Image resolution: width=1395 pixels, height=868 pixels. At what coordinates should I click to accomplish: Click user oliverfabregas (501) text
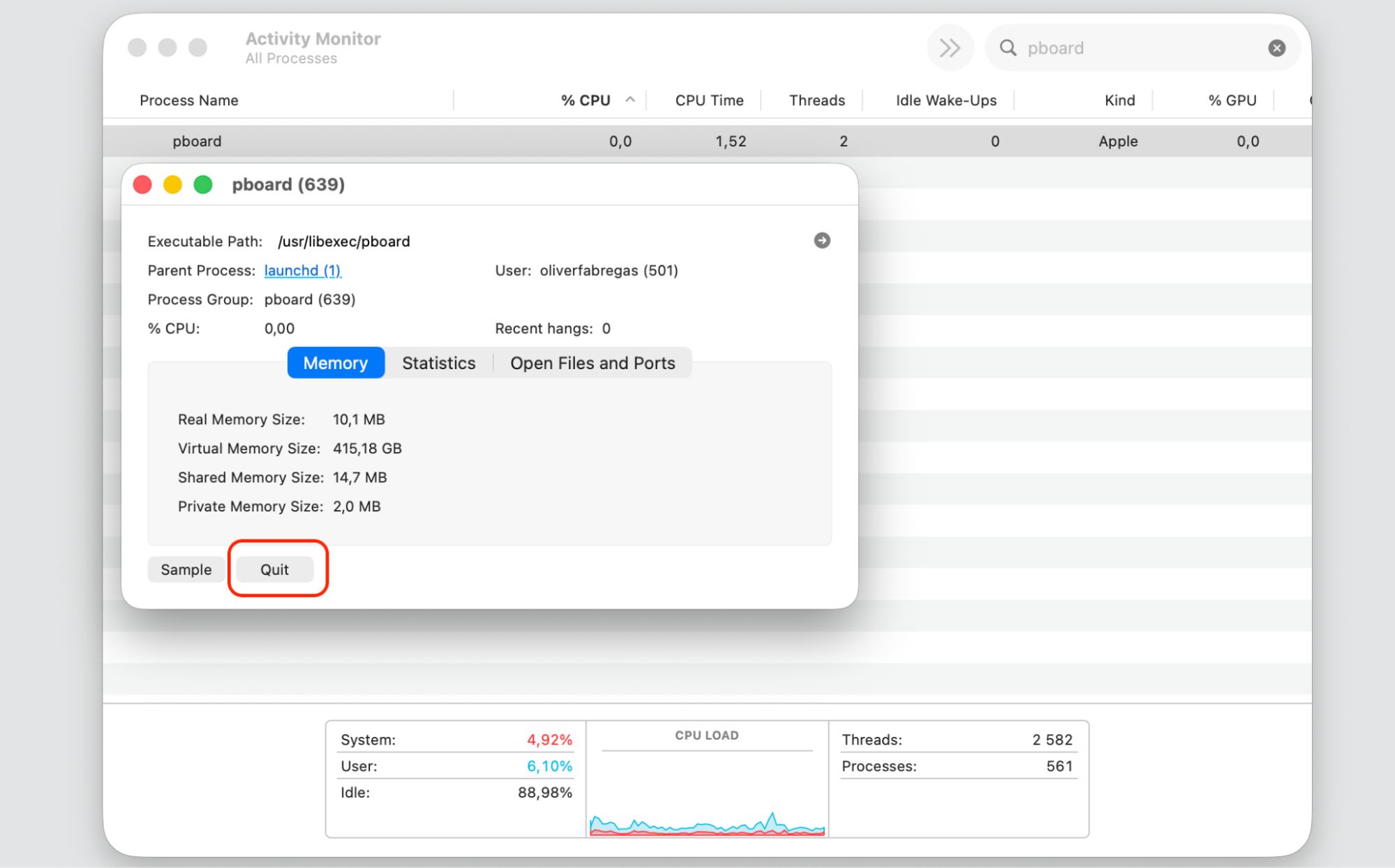coord(609,270)
